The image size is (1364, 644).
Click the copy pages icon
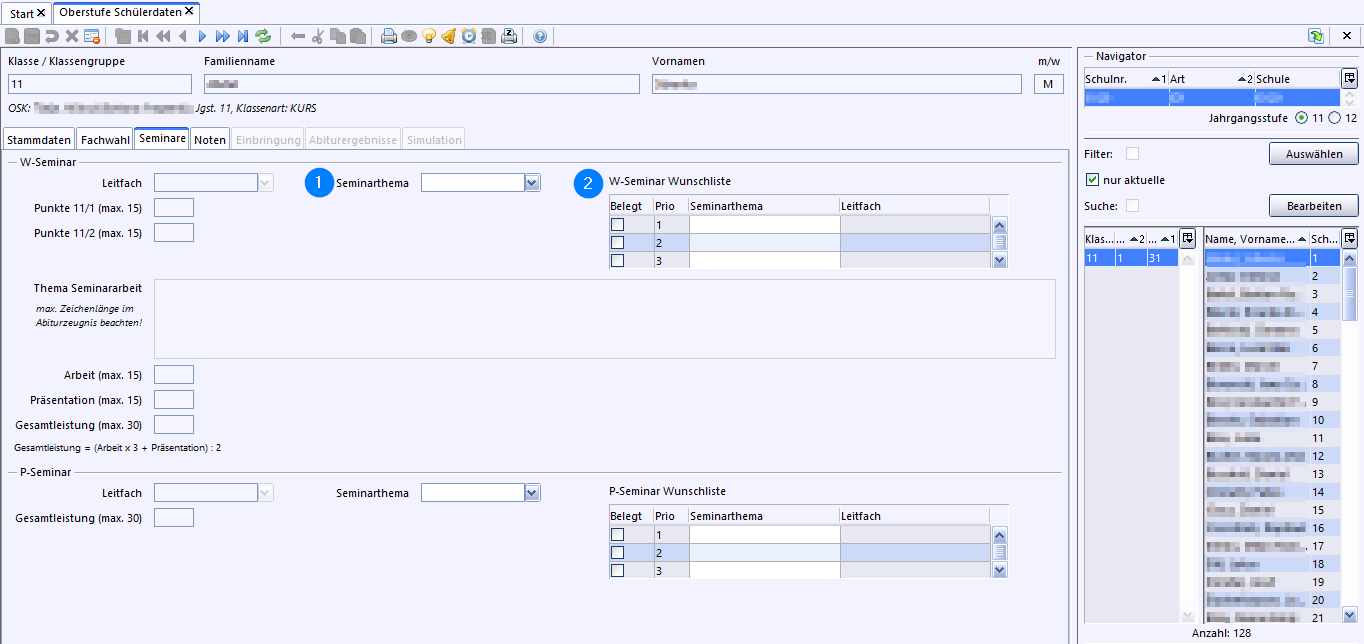point(338,36)
